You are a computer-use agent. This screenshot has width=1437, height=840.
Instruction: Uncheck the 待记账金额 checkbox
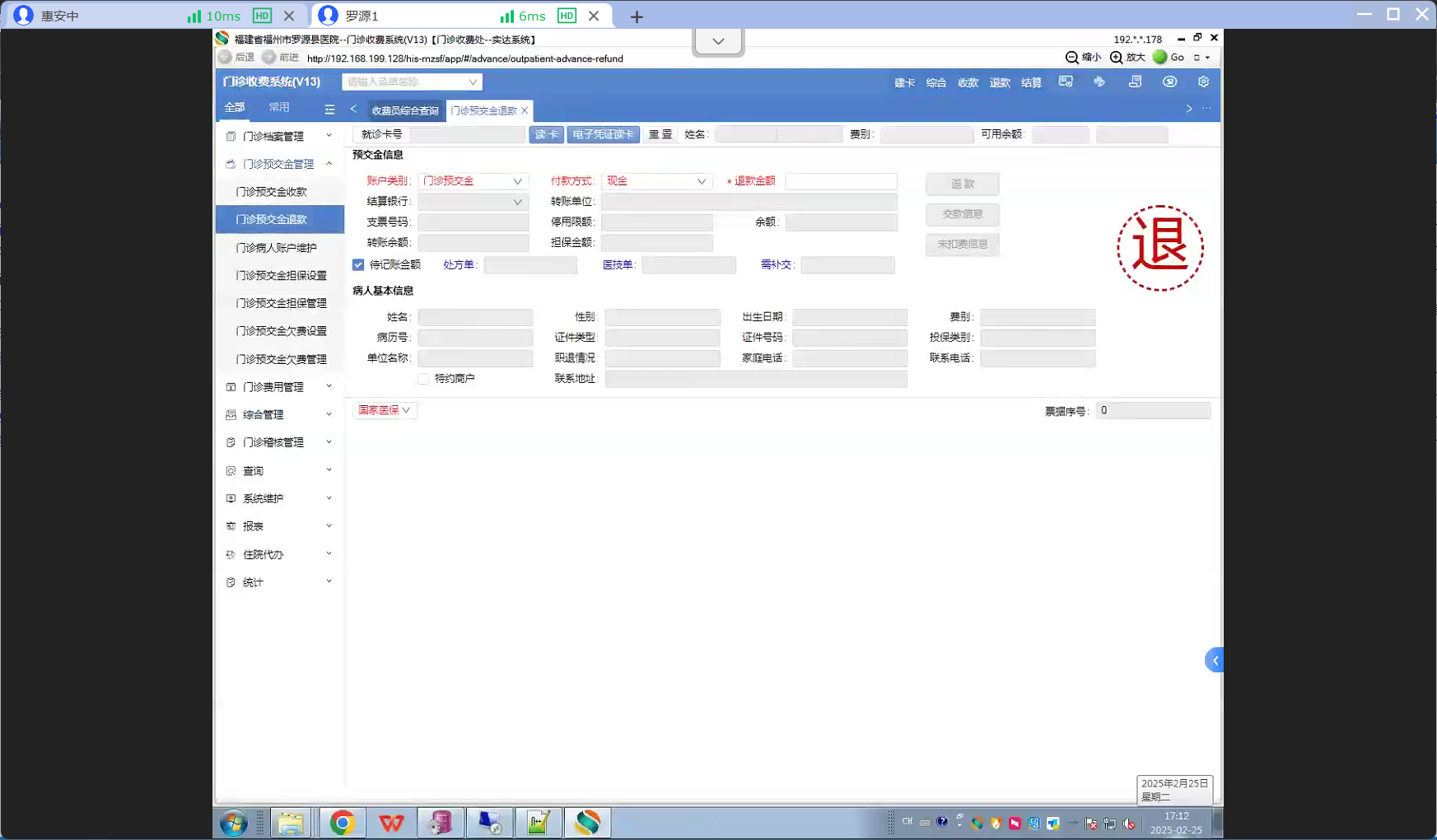pos(358,265)
